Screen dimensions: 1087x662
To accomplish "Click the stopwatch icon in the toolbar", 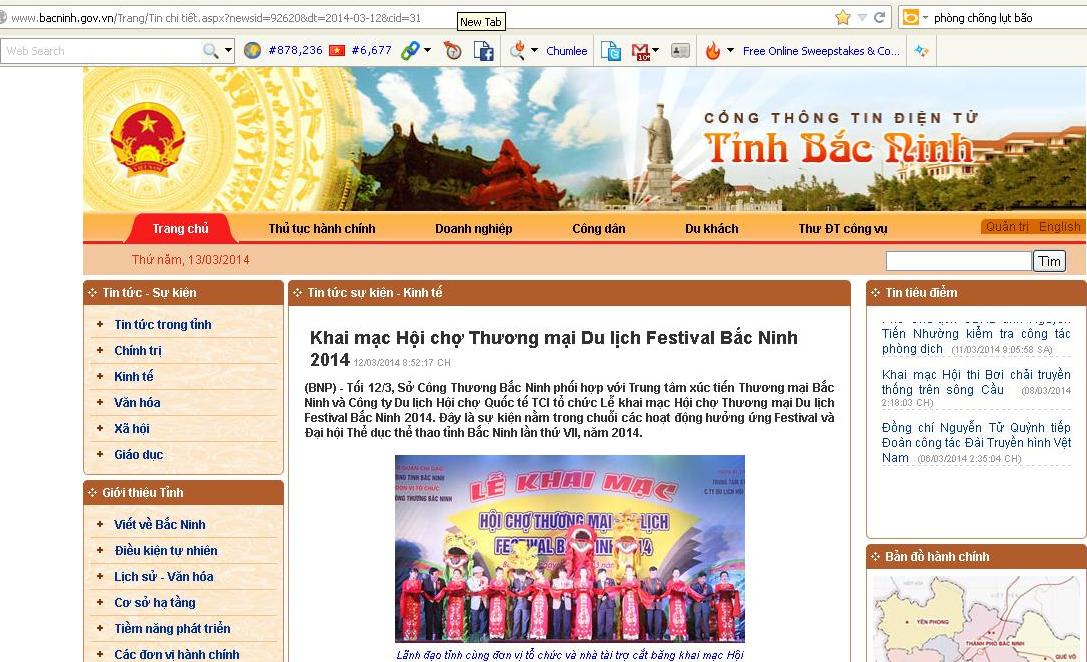I will pos(453,51).
